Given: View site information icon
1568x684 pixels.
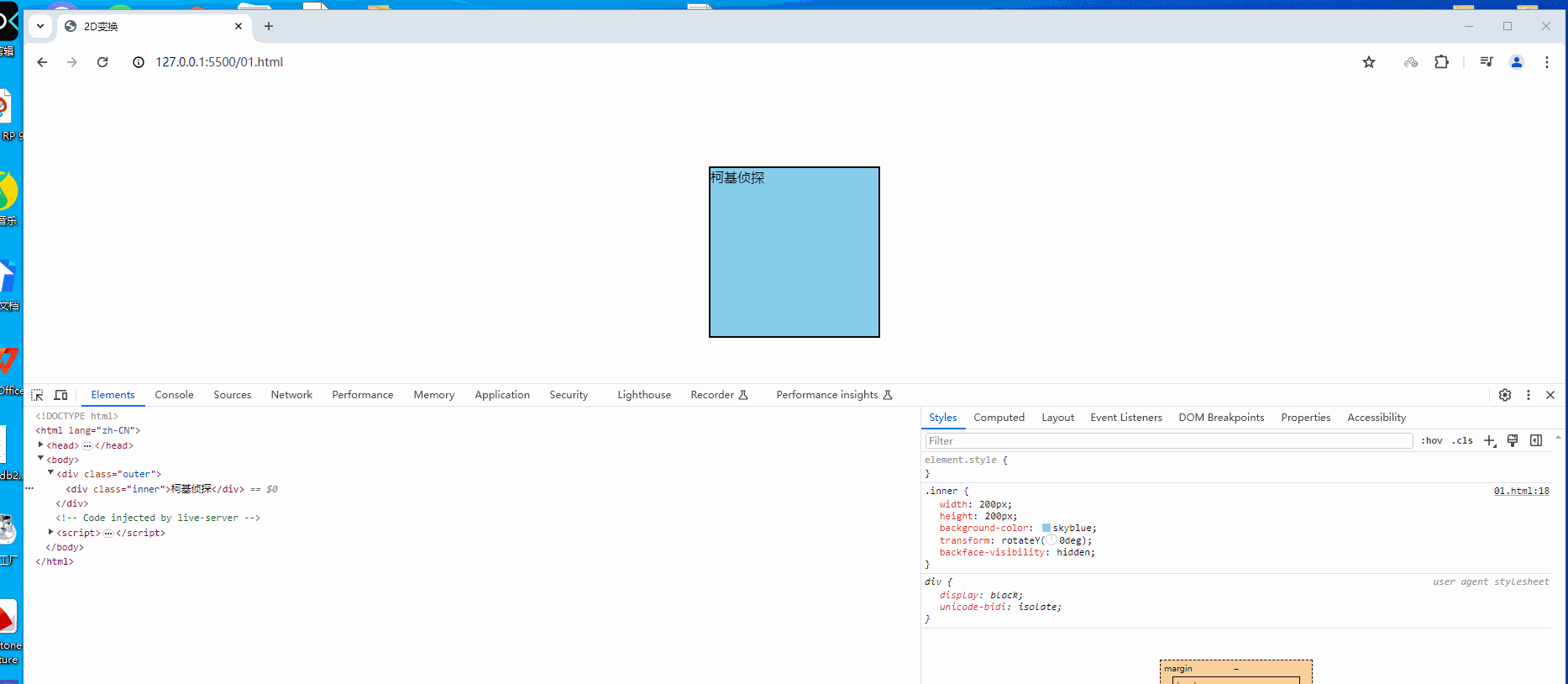Looking at the screenshot, I should (x=139, y=62).
